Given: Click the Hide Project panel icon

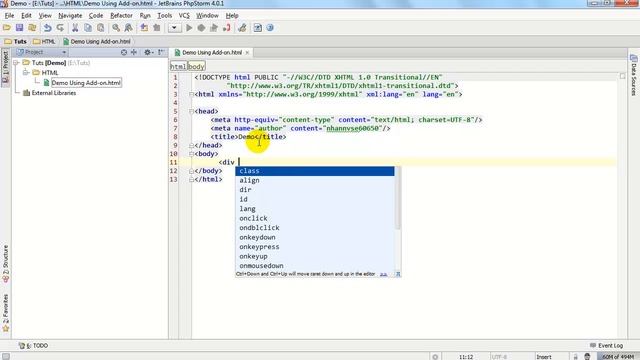Looking at the screenshot, I should click(161, 52).
